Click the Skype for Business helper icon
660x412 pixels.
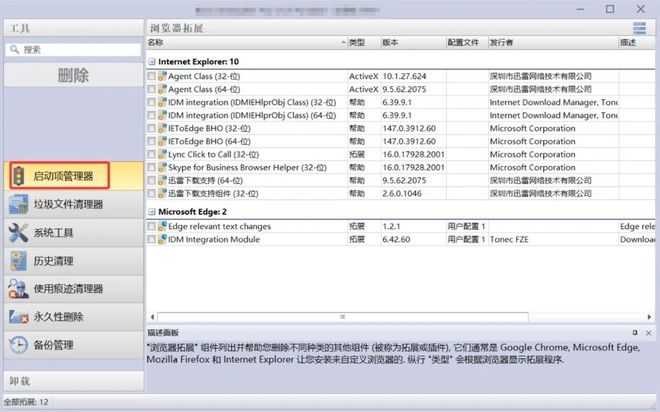(162, 167)
